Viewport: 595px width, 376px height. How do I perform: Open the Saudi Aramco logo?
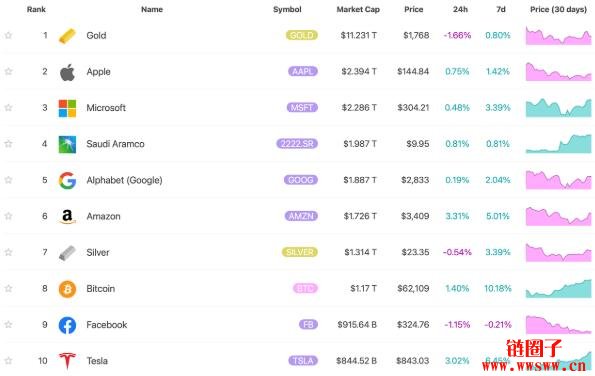67,144
